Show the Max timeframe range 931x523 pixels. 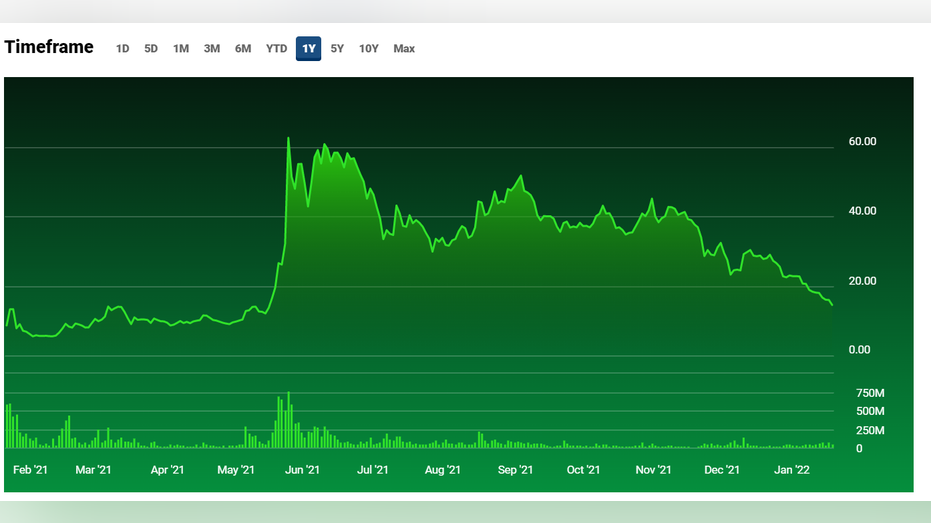(404, 49)
